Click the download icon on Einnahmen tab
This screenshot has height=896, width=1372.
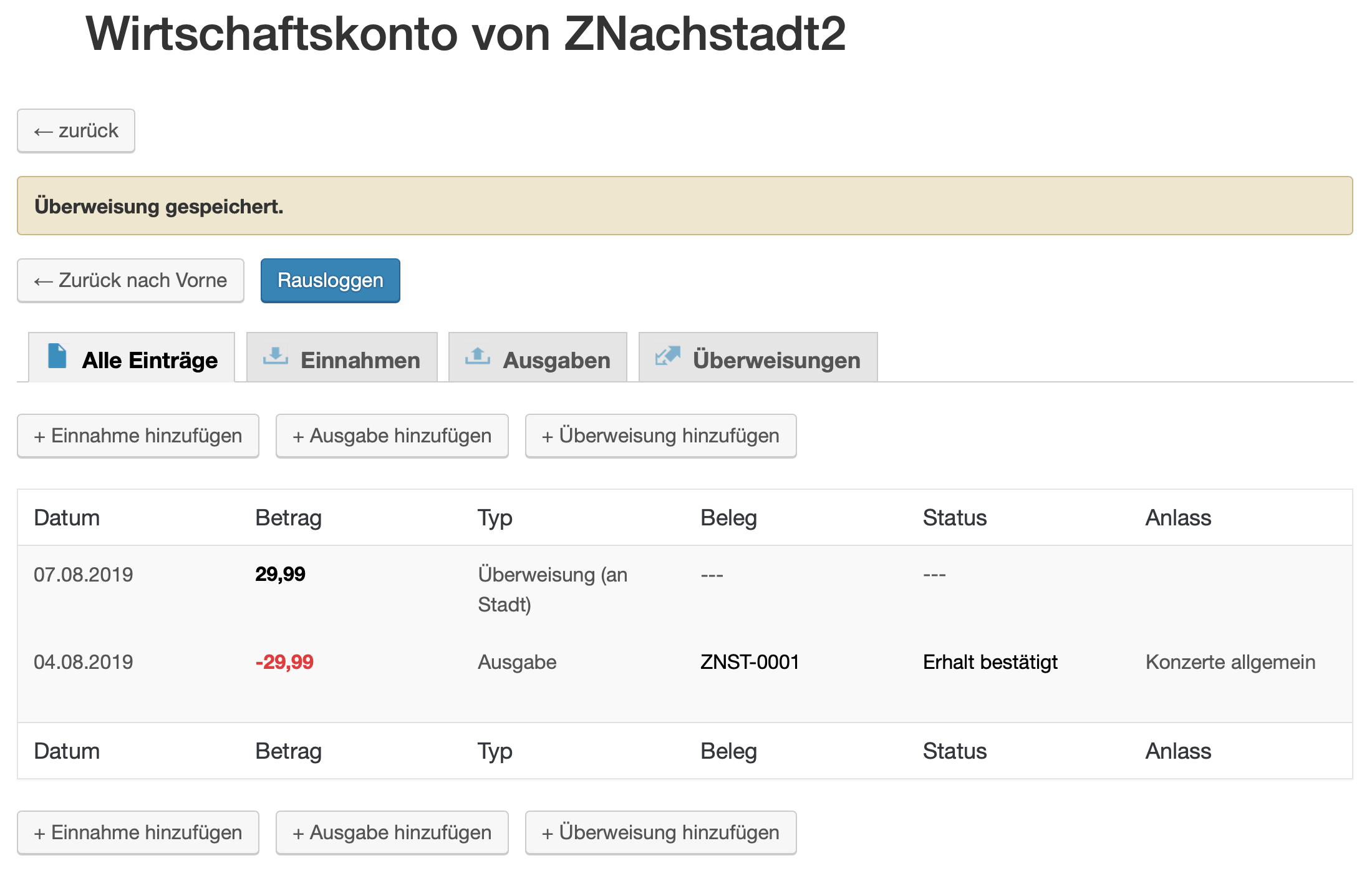point(275,356)
